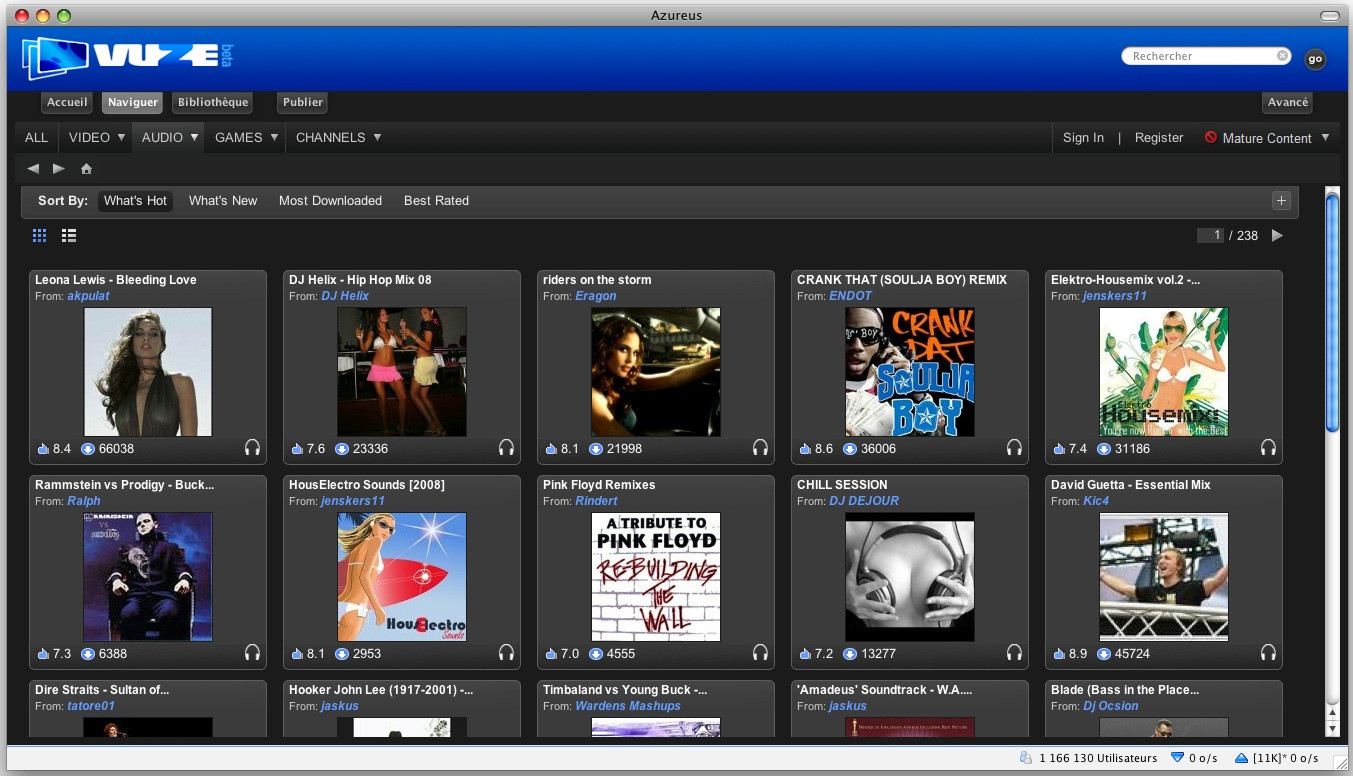Screen dimensions: 1353x776
Task: Open the home icon page
Action: 86,168
